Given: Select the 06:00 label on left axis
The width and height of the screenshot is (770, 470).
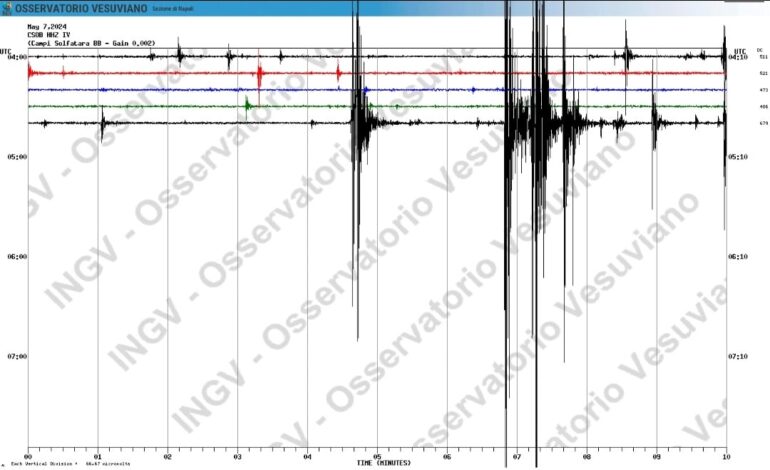Looking at the screenshot, I should (x=15, y=257).
